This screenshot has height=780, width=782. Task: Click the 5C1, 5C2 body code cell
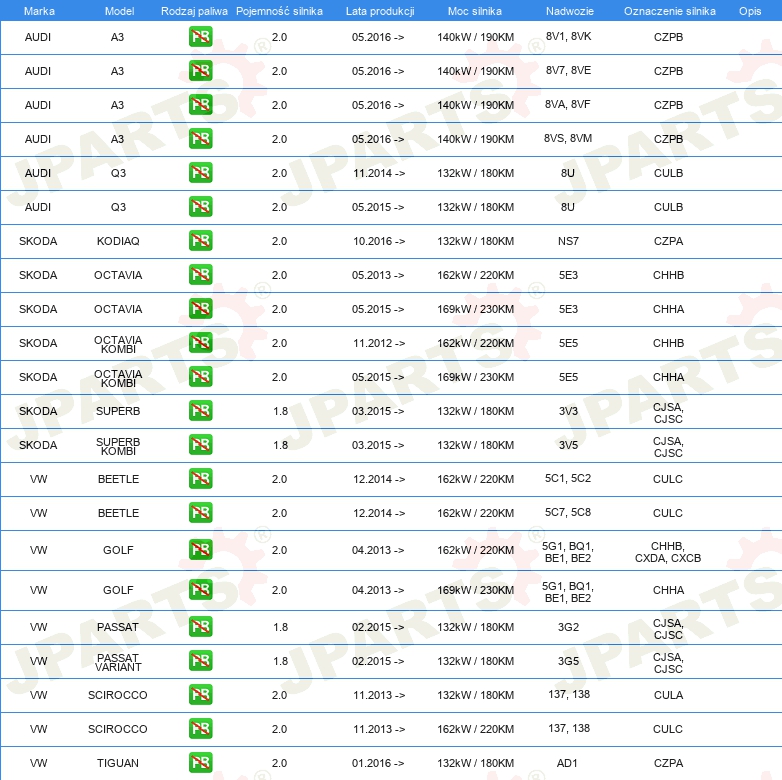(568, 478)
